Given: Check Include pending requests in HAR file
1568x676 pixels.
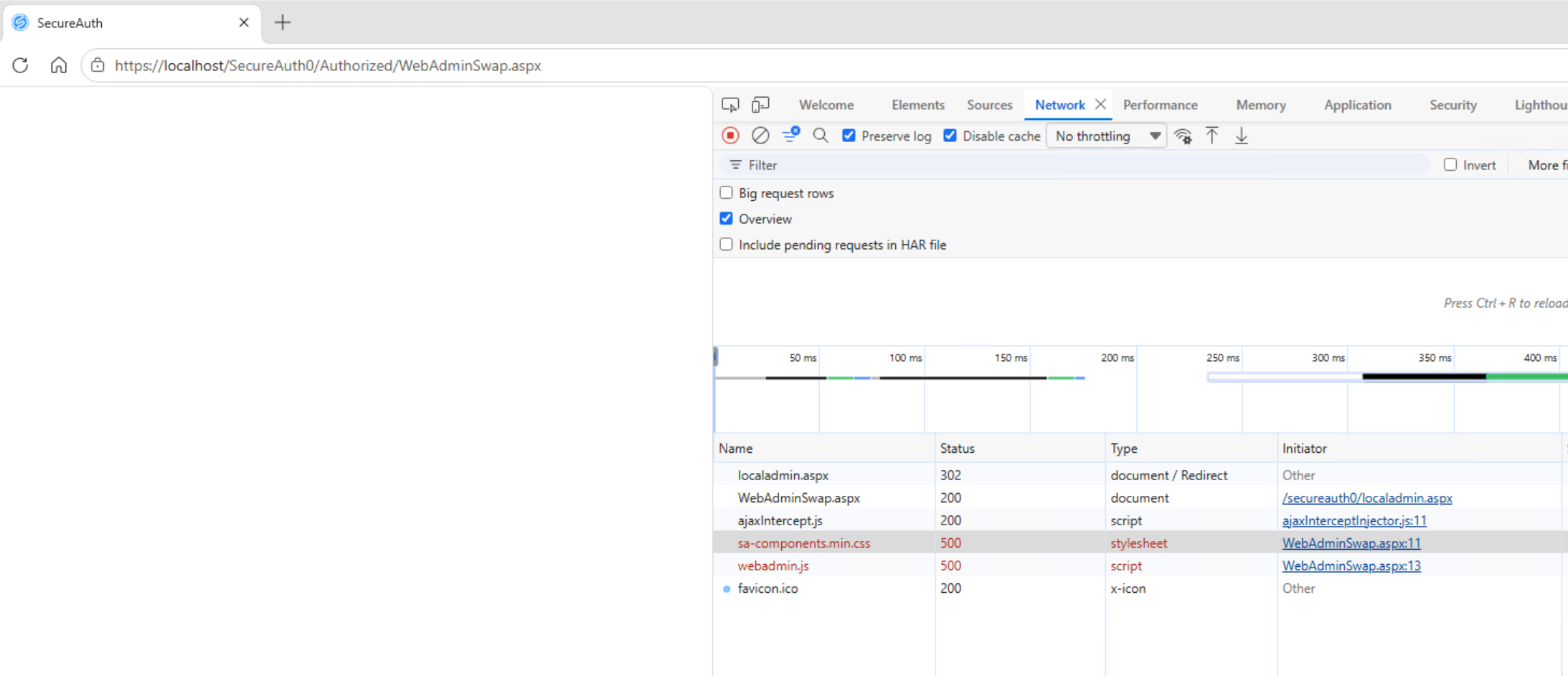Looking at the screenshot, I should 727,244.
